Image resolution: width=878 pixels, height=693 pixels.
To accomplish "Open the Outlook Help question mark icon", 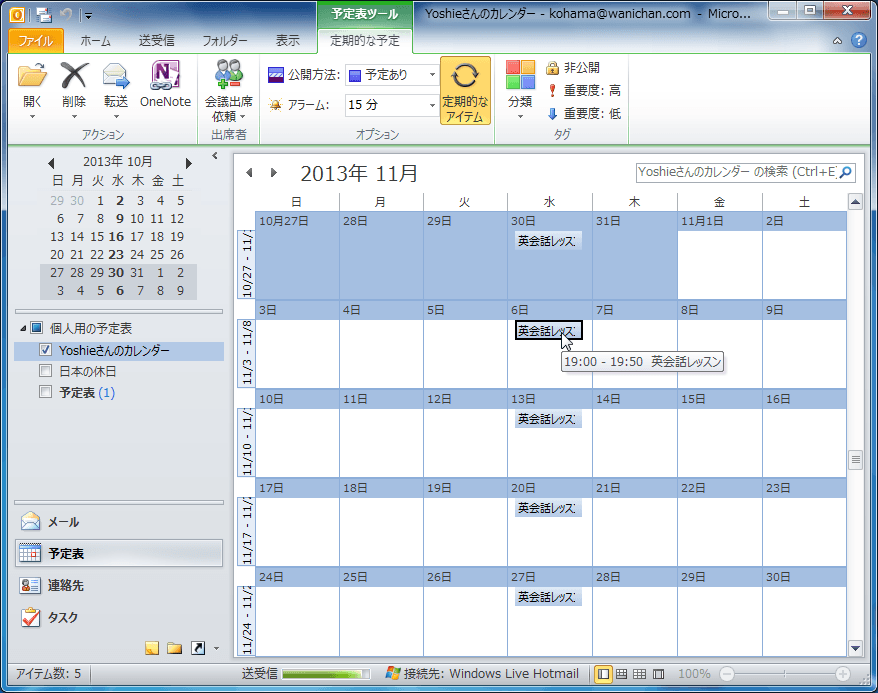I will click(858, 40).
